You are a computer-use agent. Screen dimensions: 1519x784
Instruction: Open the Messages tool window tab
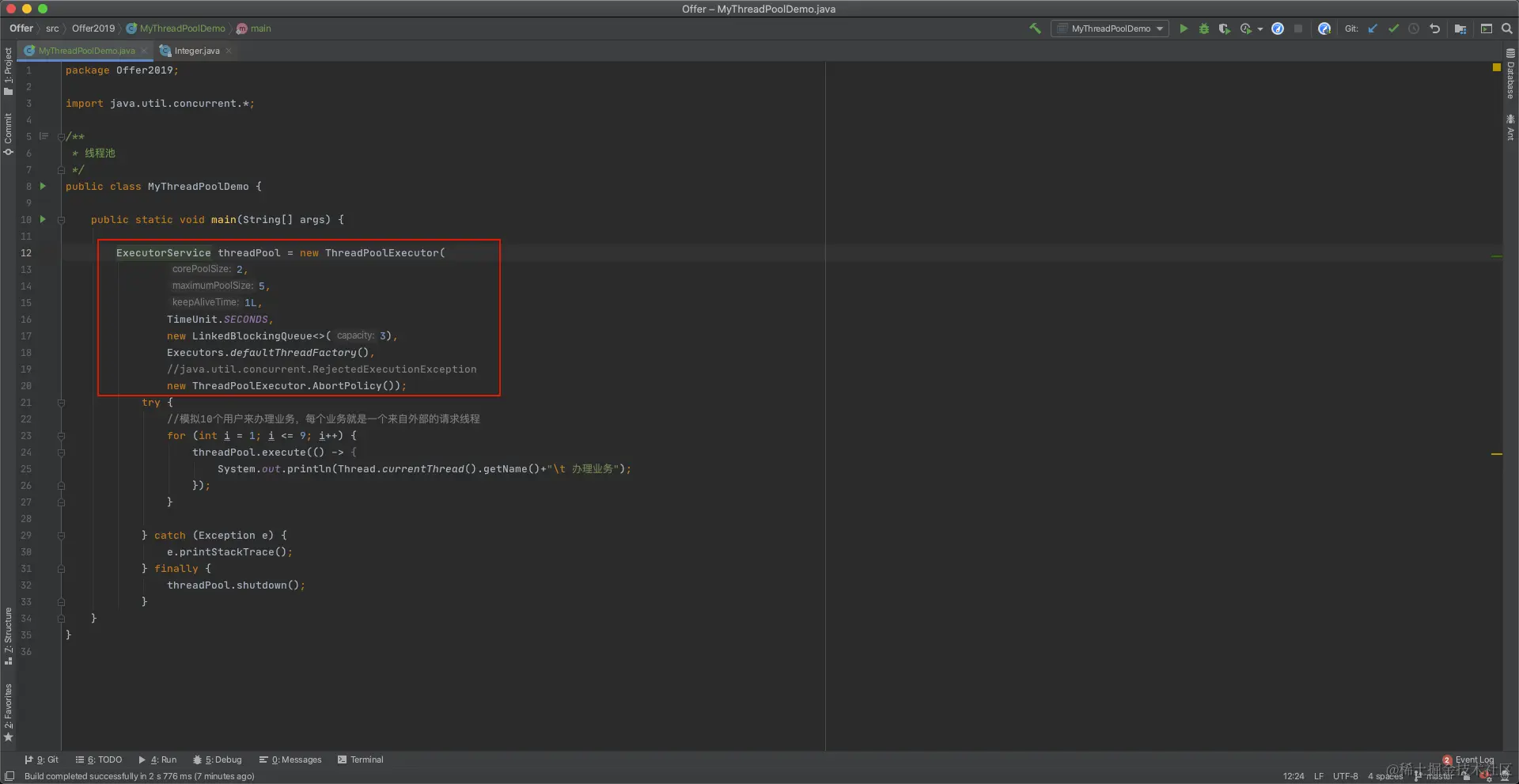point(290,759)
